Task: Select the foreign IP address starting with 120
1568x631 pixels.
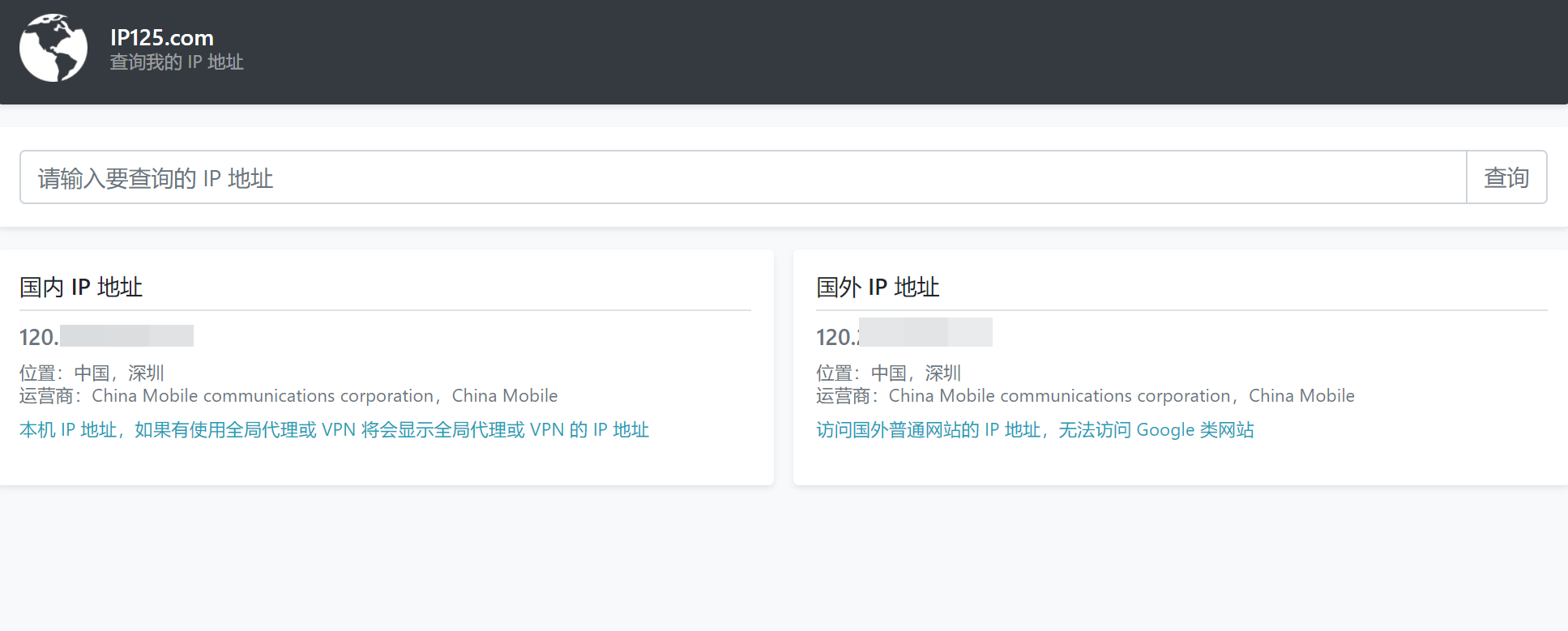Action: pyautogui.click(x=904, y=336)
